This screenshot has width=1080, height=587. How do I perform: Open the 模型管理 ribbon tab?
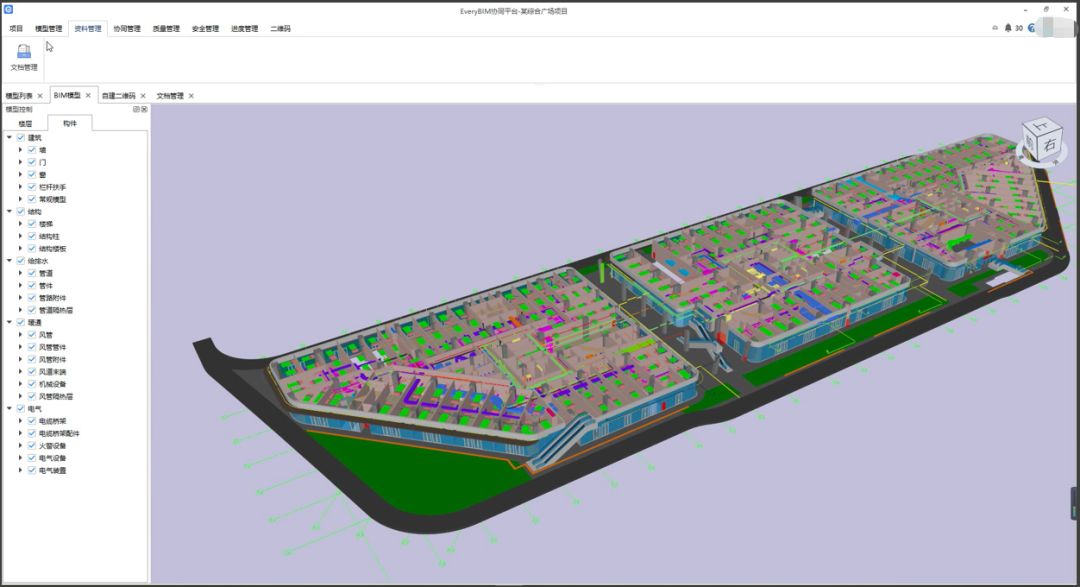click(x=48, y=29)
